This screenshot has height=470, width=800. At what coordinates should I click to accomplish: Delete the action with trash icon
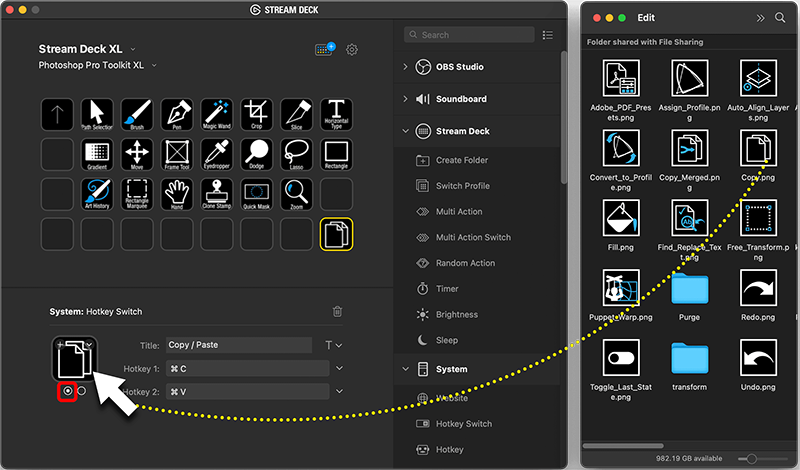click(x=337, y=311)
